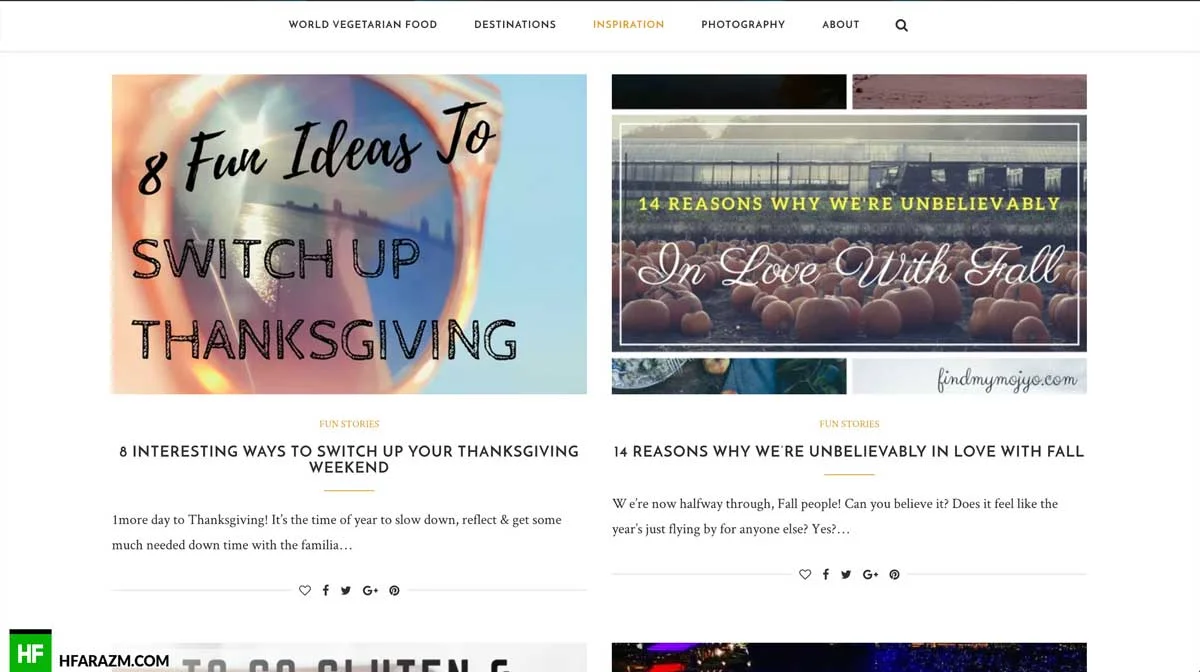Visit the About page
1200x672 pixels.
(841, 25)
